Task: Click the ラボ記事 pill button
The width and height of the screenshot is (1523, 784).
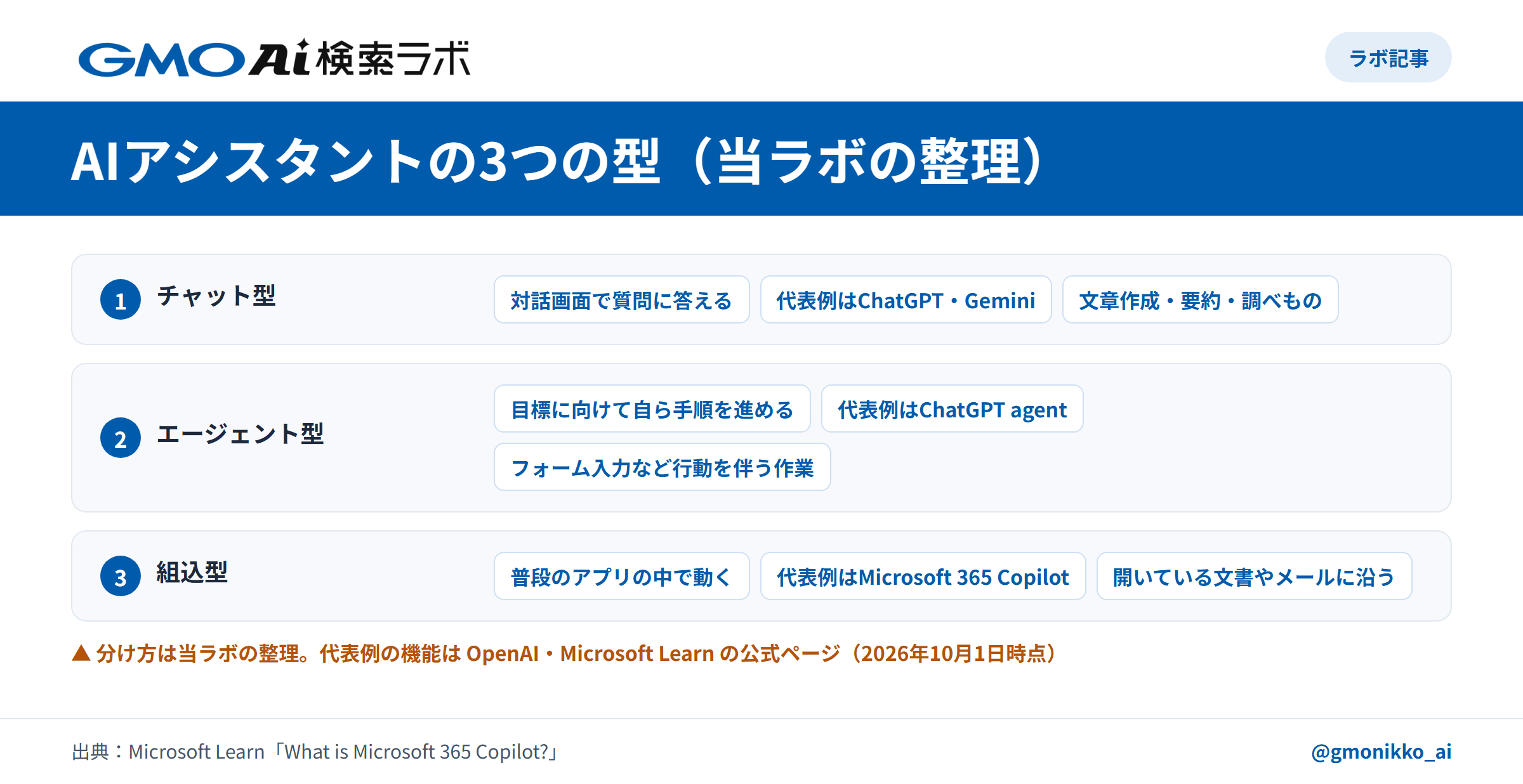Action: coord(1388,58)
